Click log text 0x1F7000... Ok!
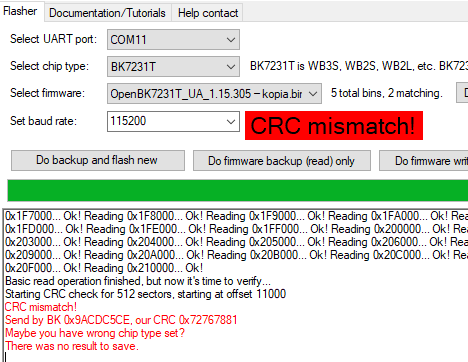The image size is (468, 362). [x=43, y=216]
